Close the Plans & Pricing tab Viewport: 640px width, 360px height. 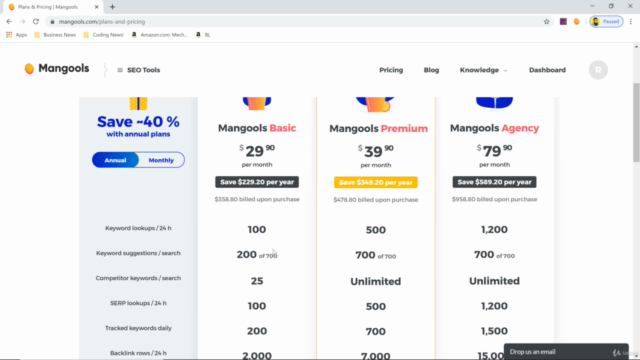pos(97,7)
